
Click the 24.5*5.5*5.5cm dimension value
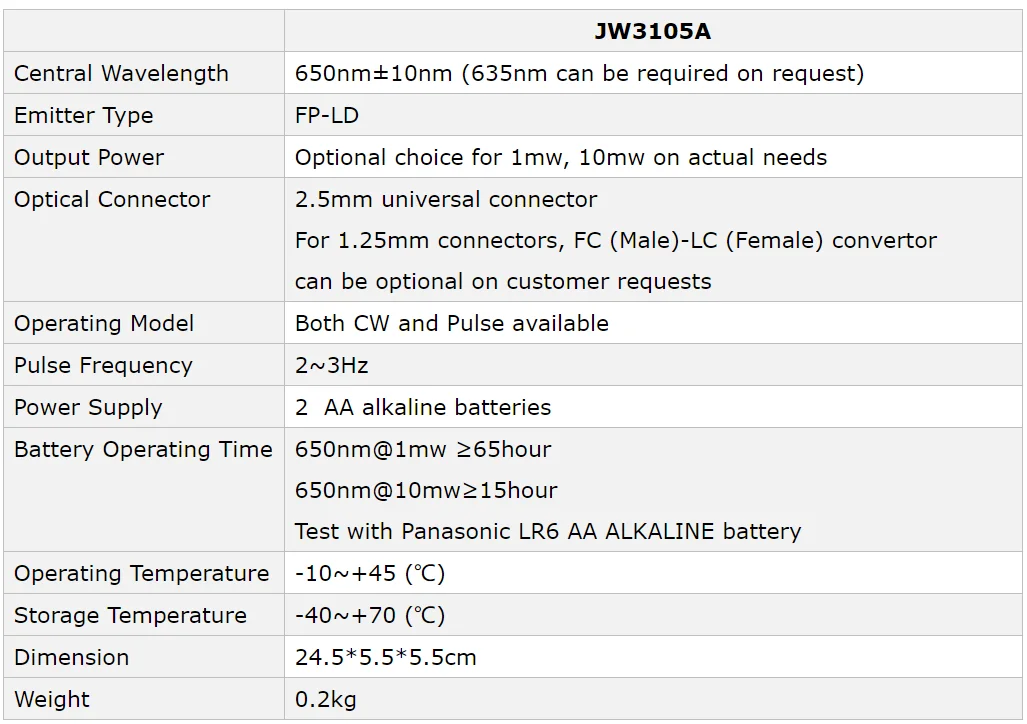coord(386,657)
